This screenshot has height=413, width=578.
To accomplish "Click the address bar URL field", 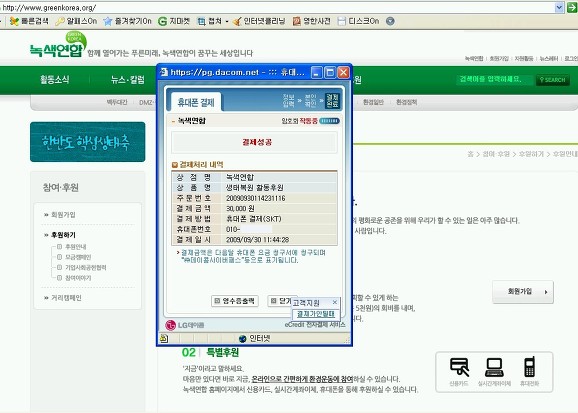I will pyautogui.click(x=276, y=7).
